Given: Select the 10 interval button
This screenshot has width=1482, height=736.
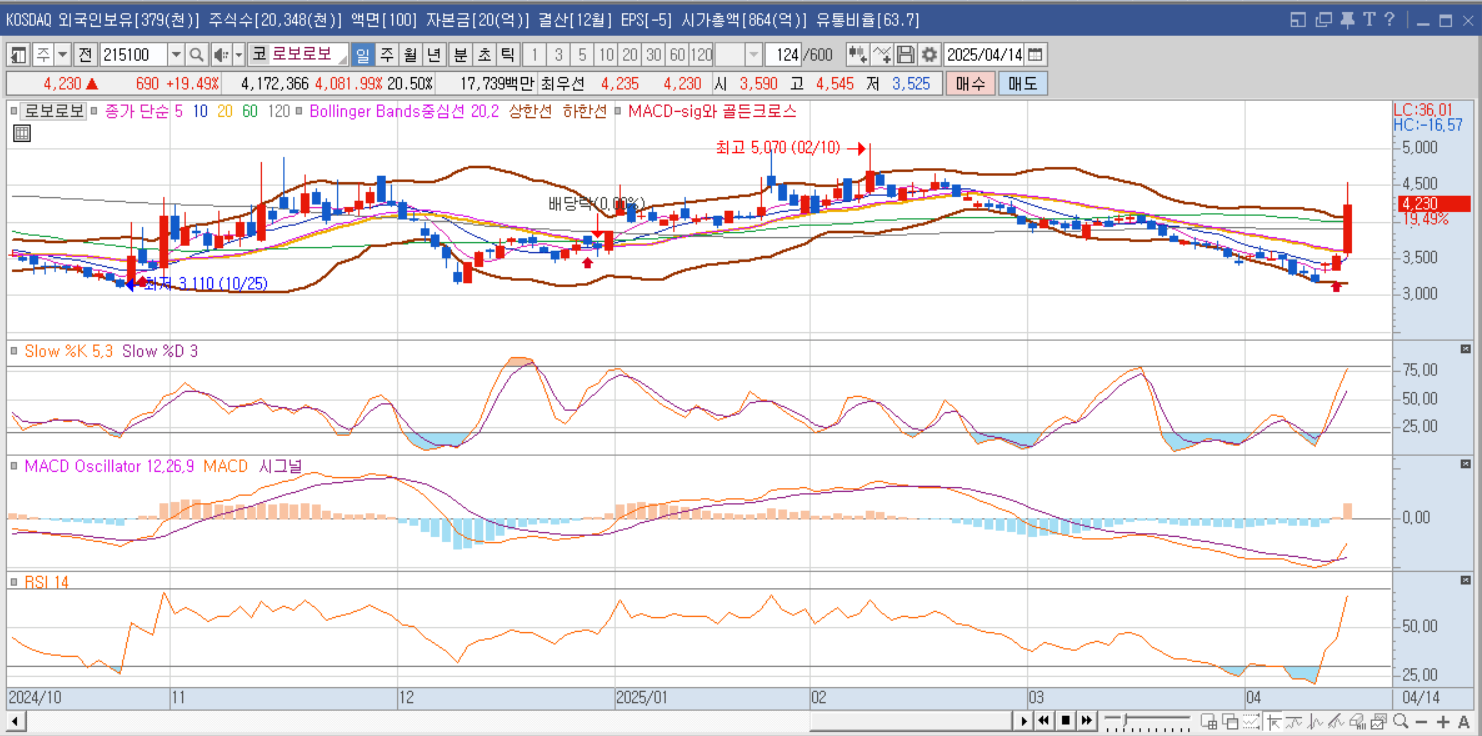Looking at the screenshot, I should 605,55.
